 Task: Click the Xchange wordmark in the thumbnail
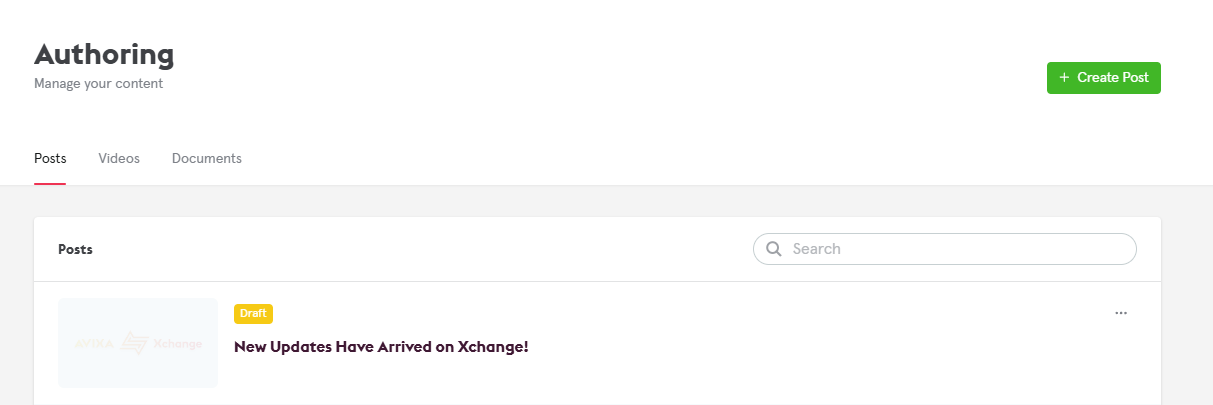pyautogui.click(x=178, y=344)
